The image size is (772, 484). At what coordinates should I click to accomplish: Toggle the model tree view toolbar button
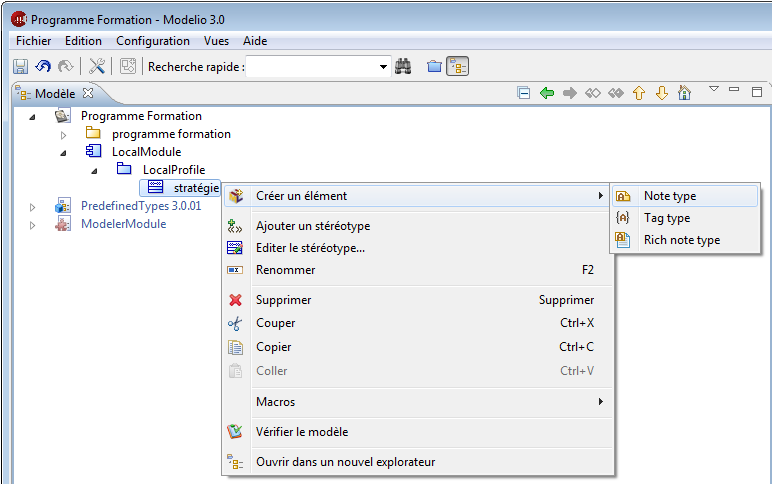457,66
